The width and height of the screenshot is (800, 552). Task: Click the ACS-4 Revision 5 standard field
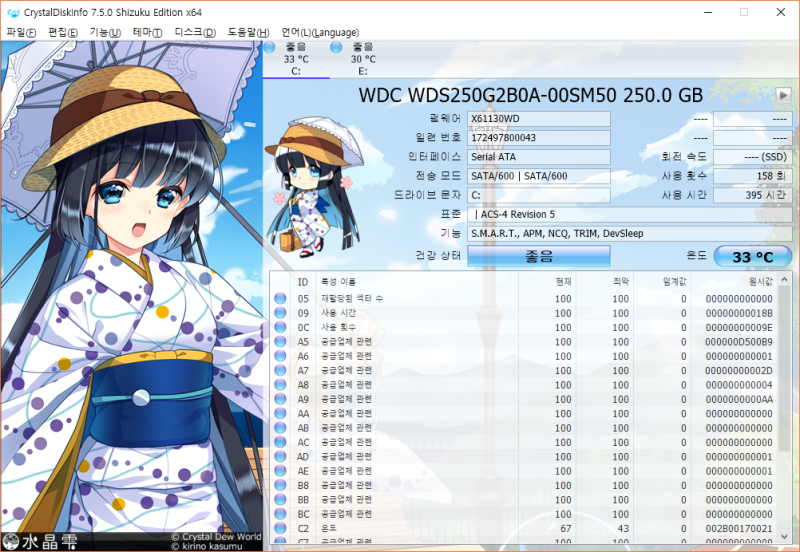pyautogui.click(x=630, y=214)
